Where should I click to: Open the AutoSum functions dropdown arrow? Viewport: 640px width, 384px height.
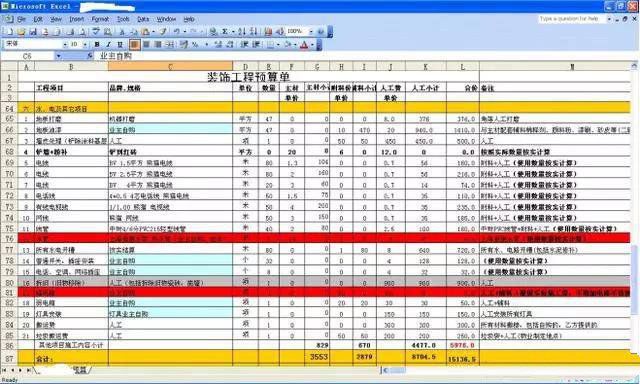point(233,31)
